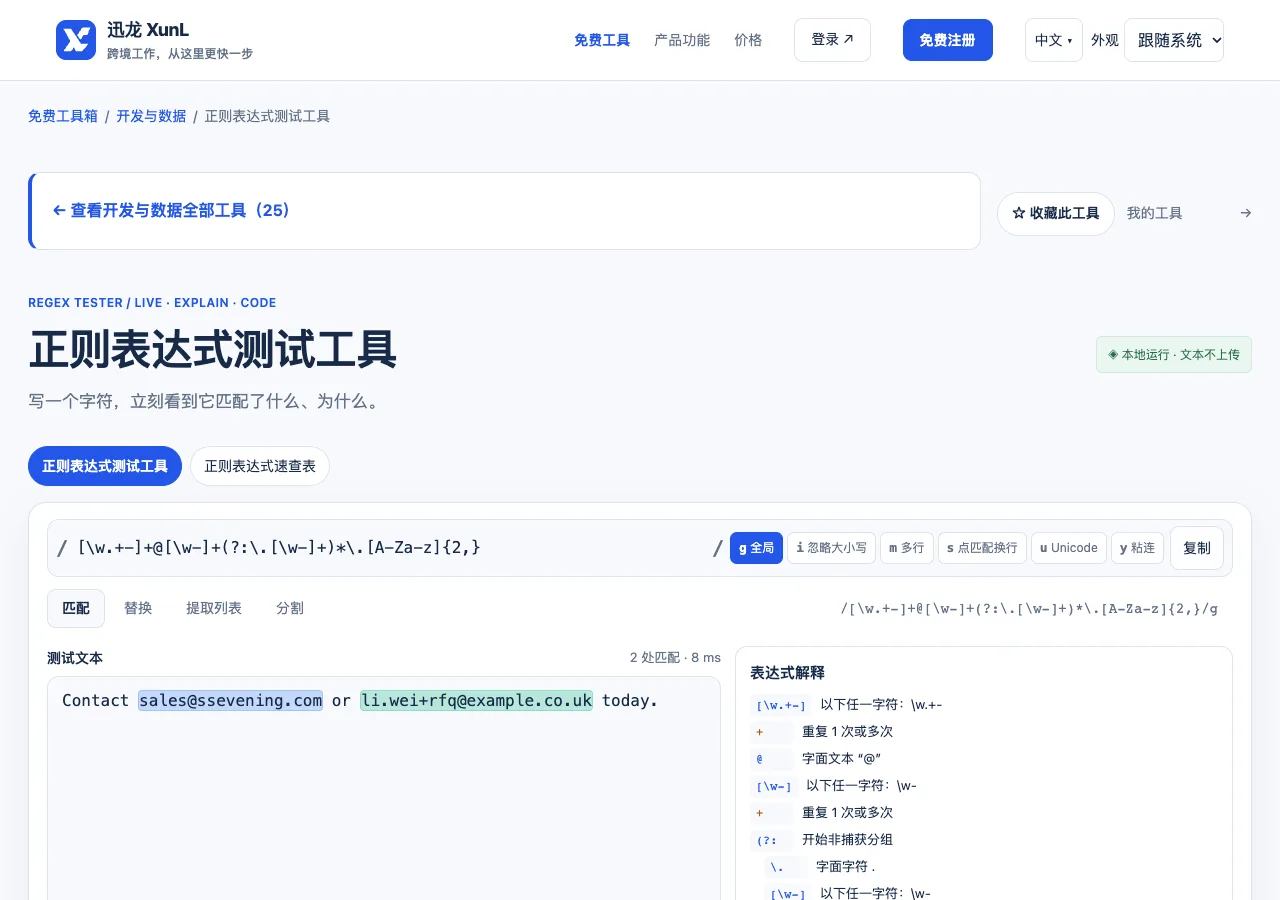This screenshot has width=1280, height=900.
Task: Click the 登录 button
Action: click(x=832, y=40)
